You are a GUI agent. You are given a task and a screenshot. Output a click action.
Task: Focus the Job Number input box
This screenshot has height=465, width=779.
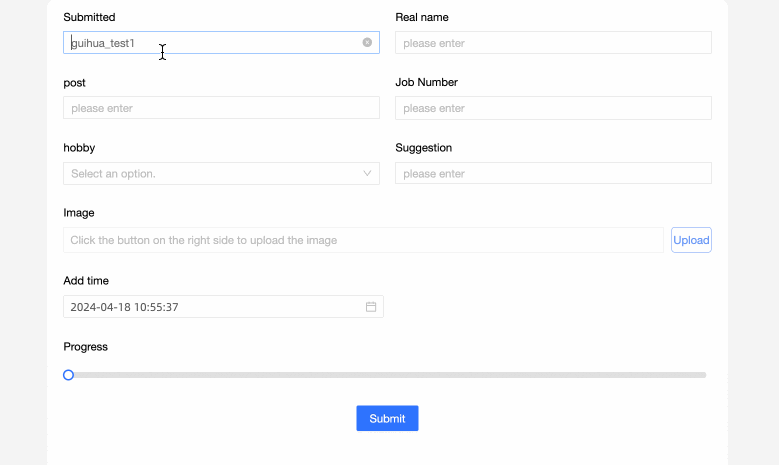click(x=553, y=108)
